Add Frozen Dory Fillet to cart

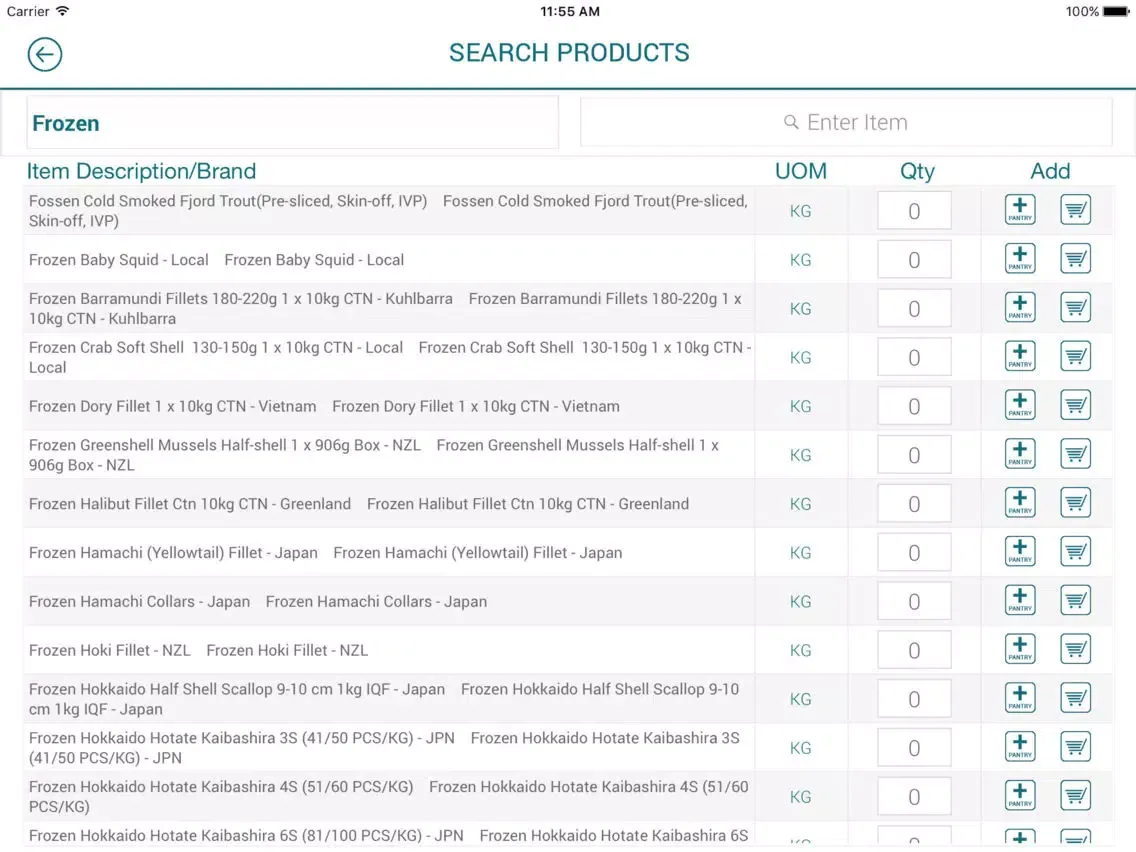pos(1075,405)
